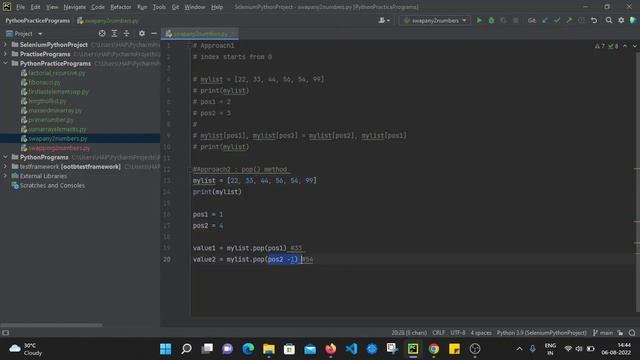Click the main Git branch widget
The height and width of the screenshot is (360, 640).
click(x=603, y=333)
